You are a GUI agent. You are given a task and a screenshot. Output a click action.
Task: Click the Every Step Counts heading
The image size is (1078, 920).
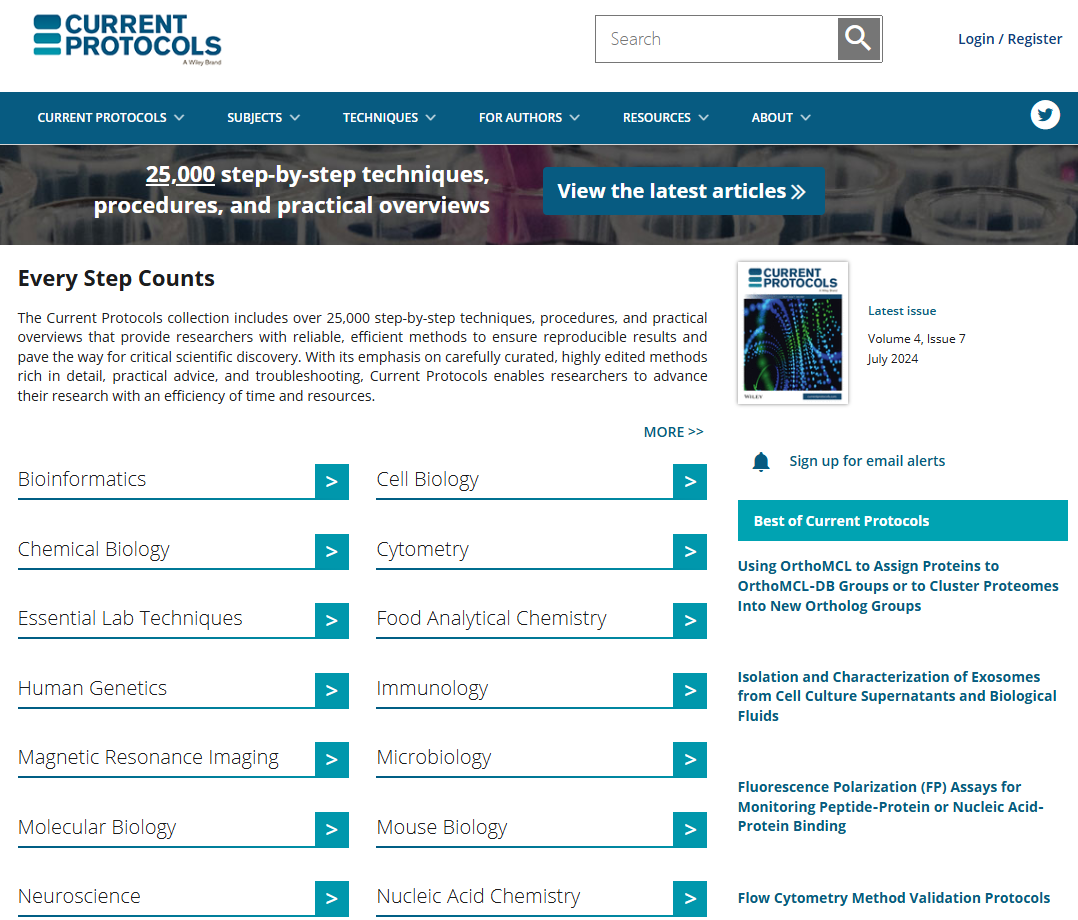(116, 278)
